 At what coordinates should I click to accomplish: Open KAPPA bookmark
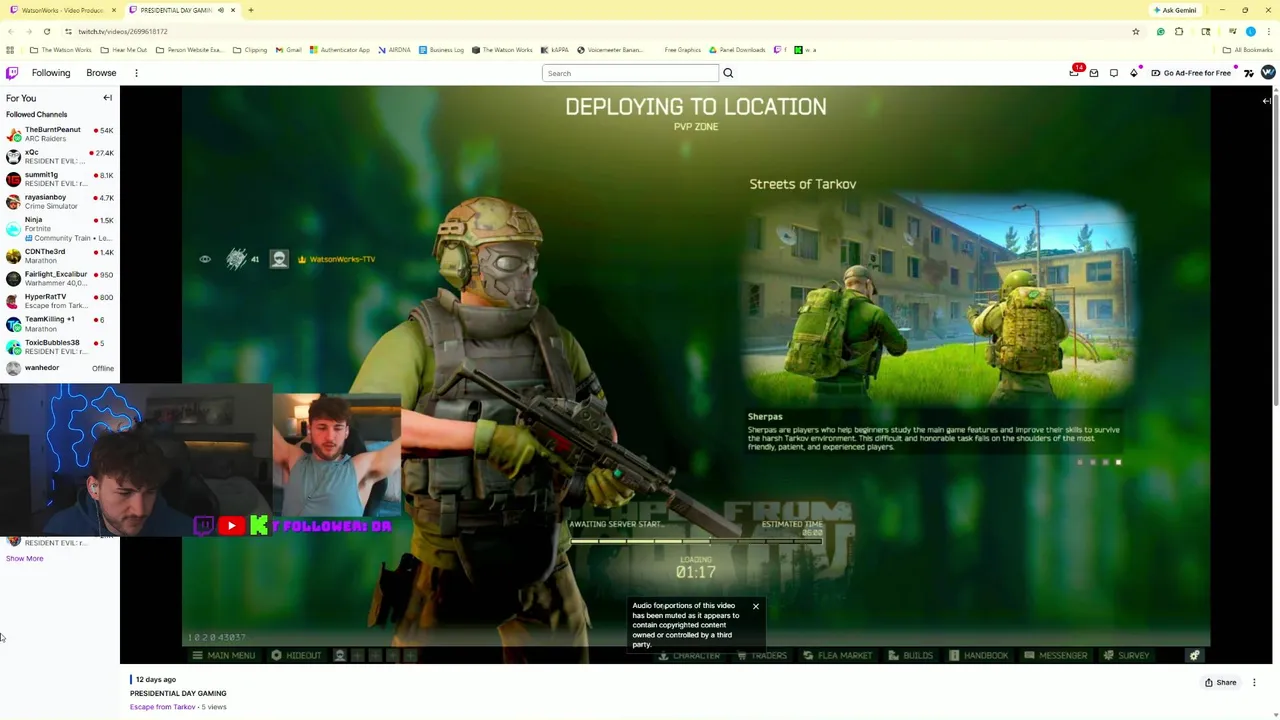tap(555, 50)
